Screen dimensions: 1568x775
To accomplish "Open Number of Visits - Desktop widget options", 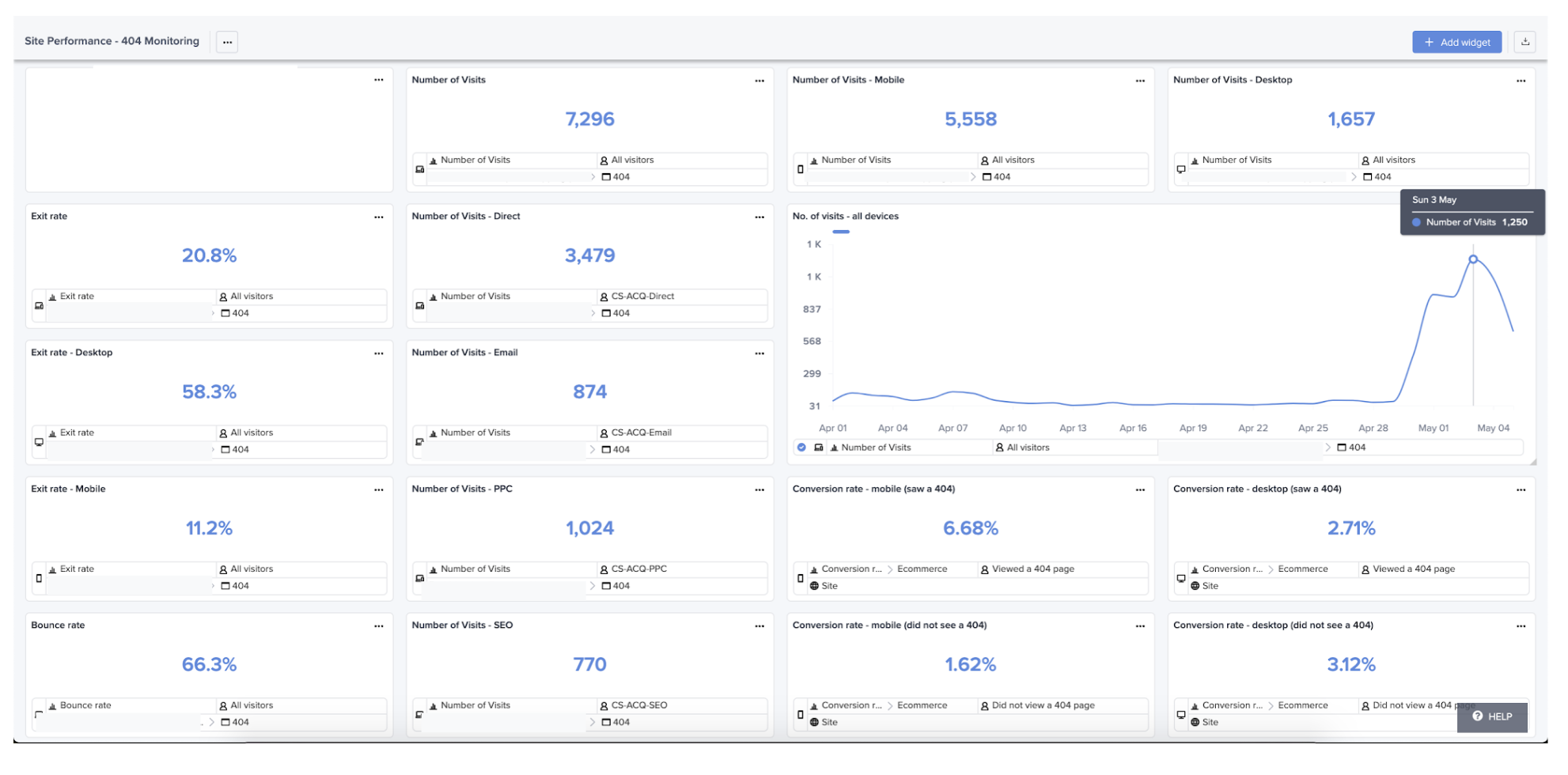I will pos(1521,81).
